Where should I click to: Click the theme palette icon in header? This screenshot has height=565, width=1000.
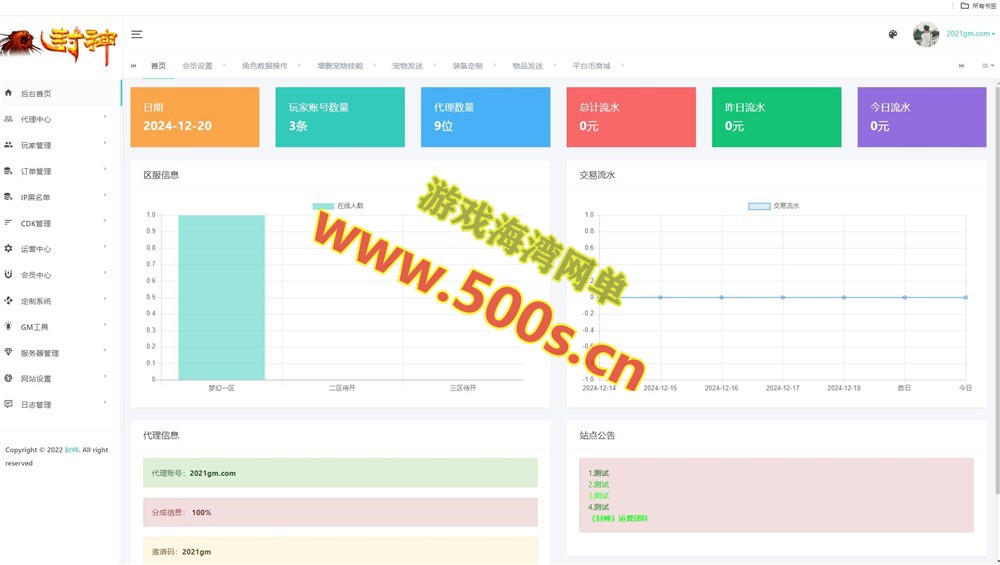point(893,34)
